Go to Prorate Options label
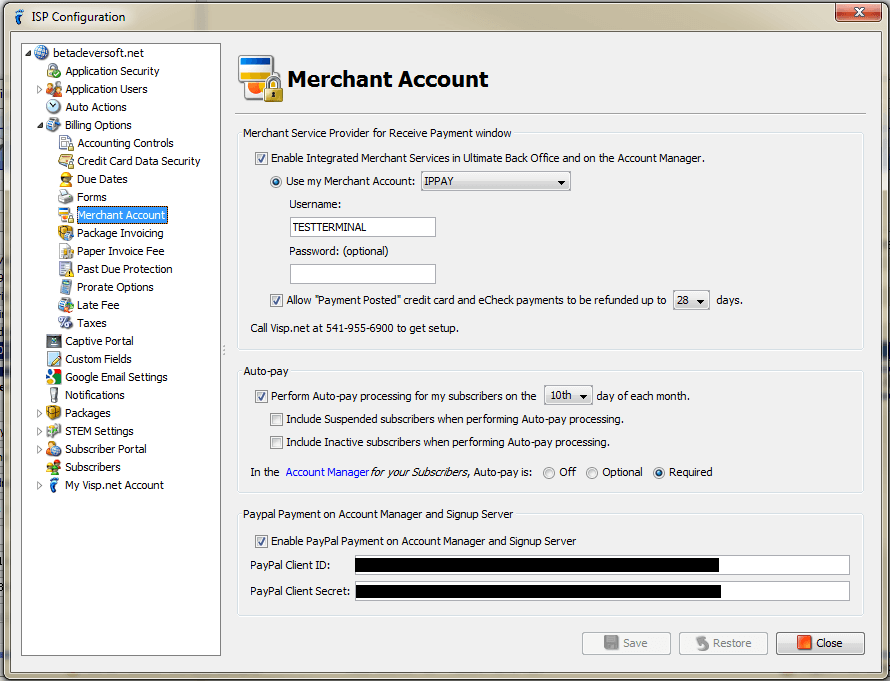This screenshot has height=681, width=890. 115,287
